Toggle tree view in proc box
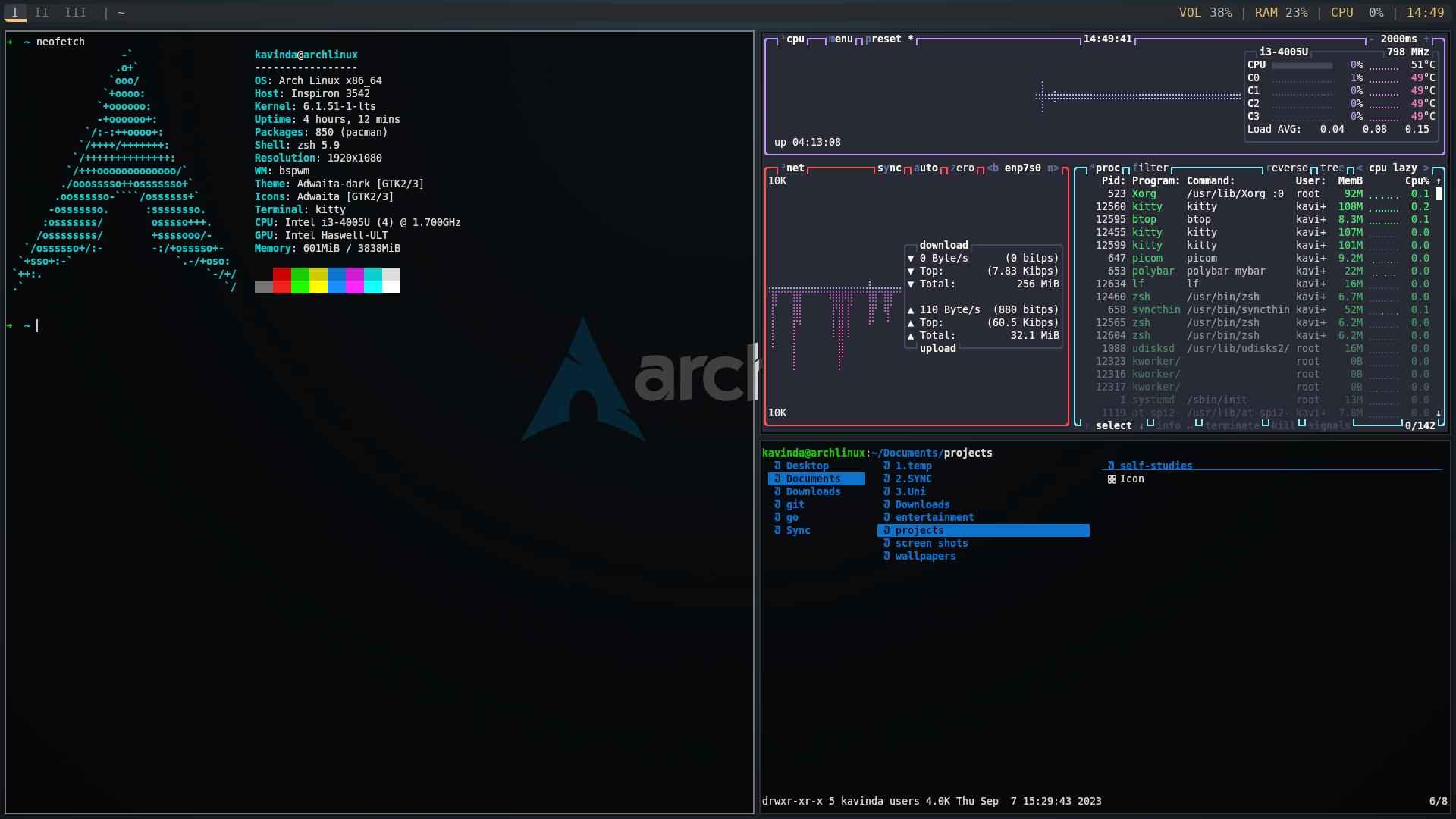1456x819 pixels. (x=1332, y=168)
